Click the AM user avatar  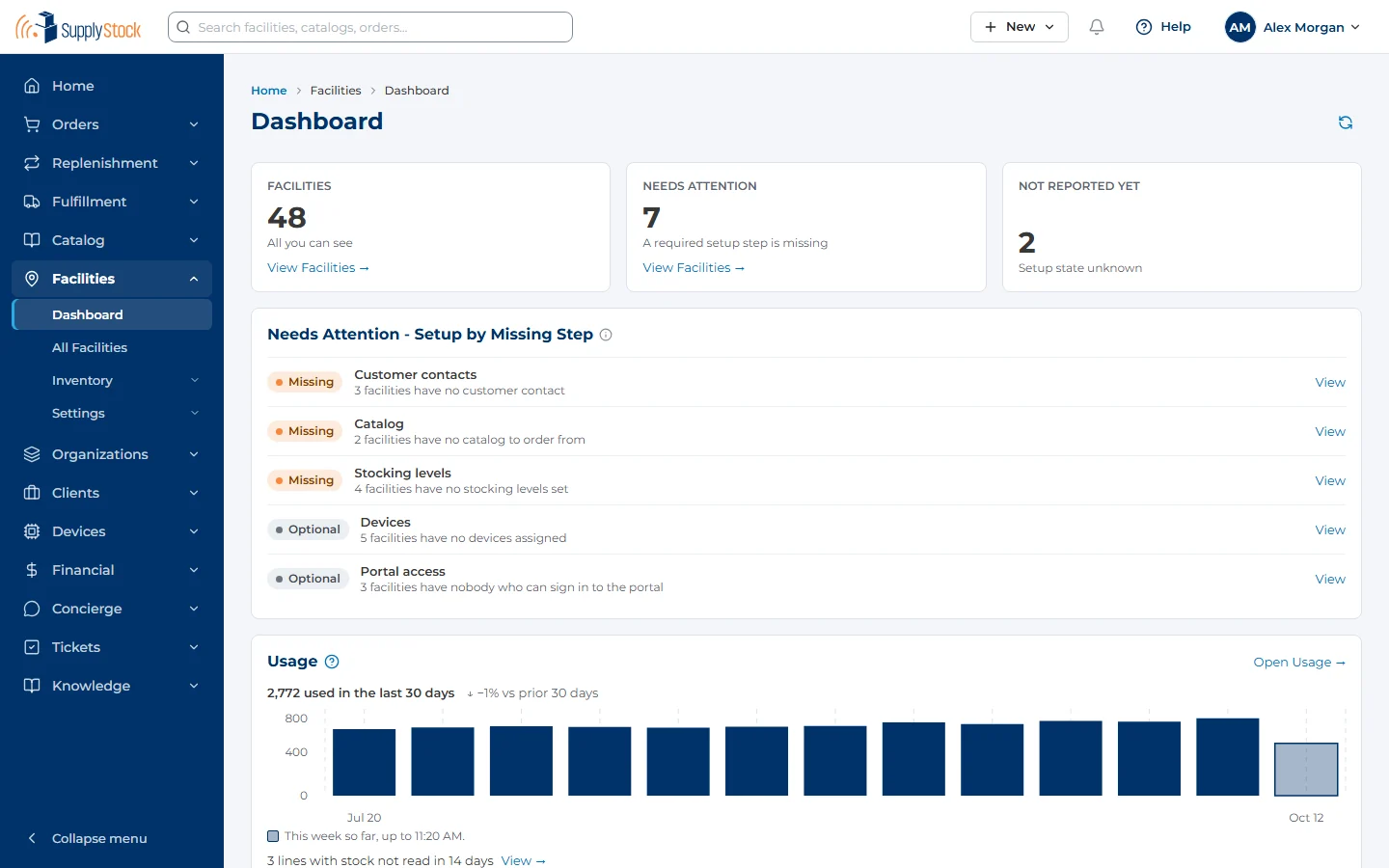tap(1240, 27)
